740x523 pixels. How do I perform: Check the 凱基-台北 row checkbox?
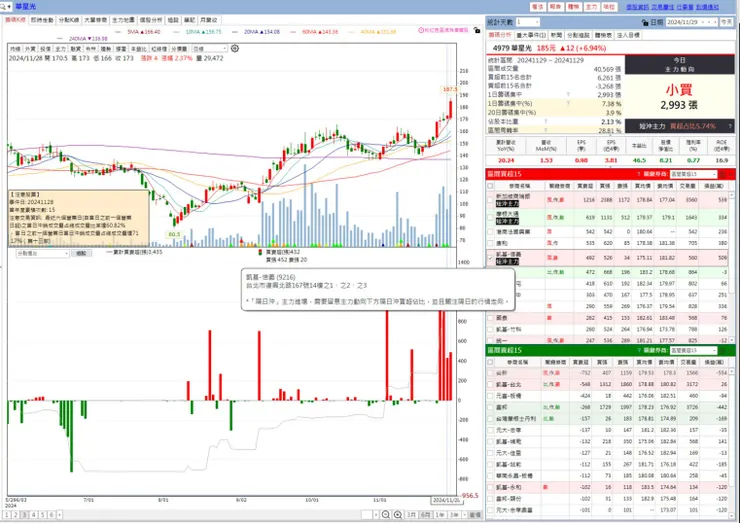(x=490, y=384)
